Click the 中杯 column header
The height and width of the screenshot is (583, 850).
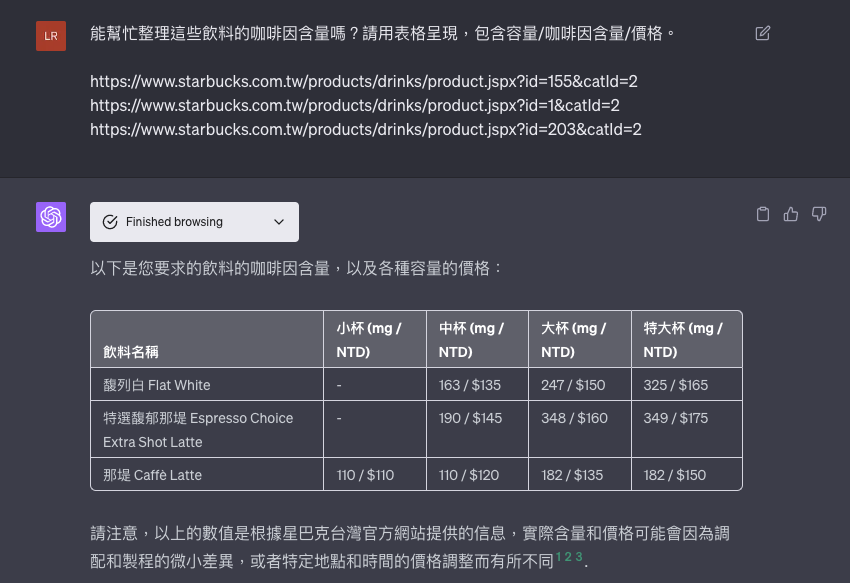[x=471, y=340]
